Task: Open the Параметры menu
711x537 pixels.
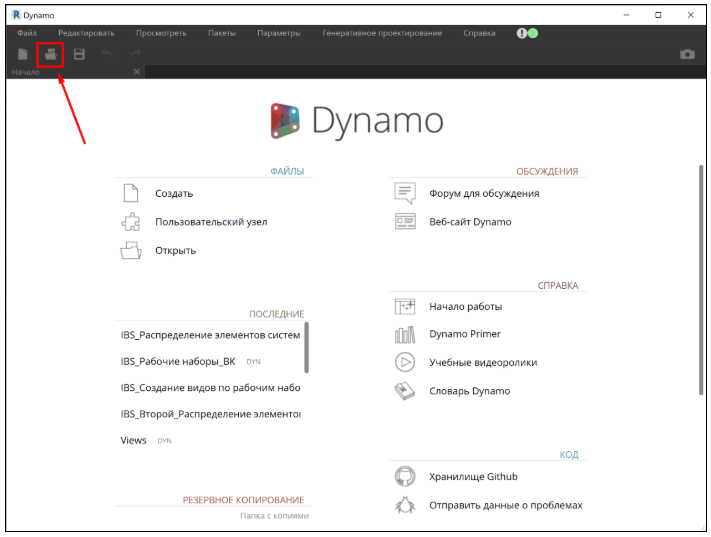Action: coord(279,33)
